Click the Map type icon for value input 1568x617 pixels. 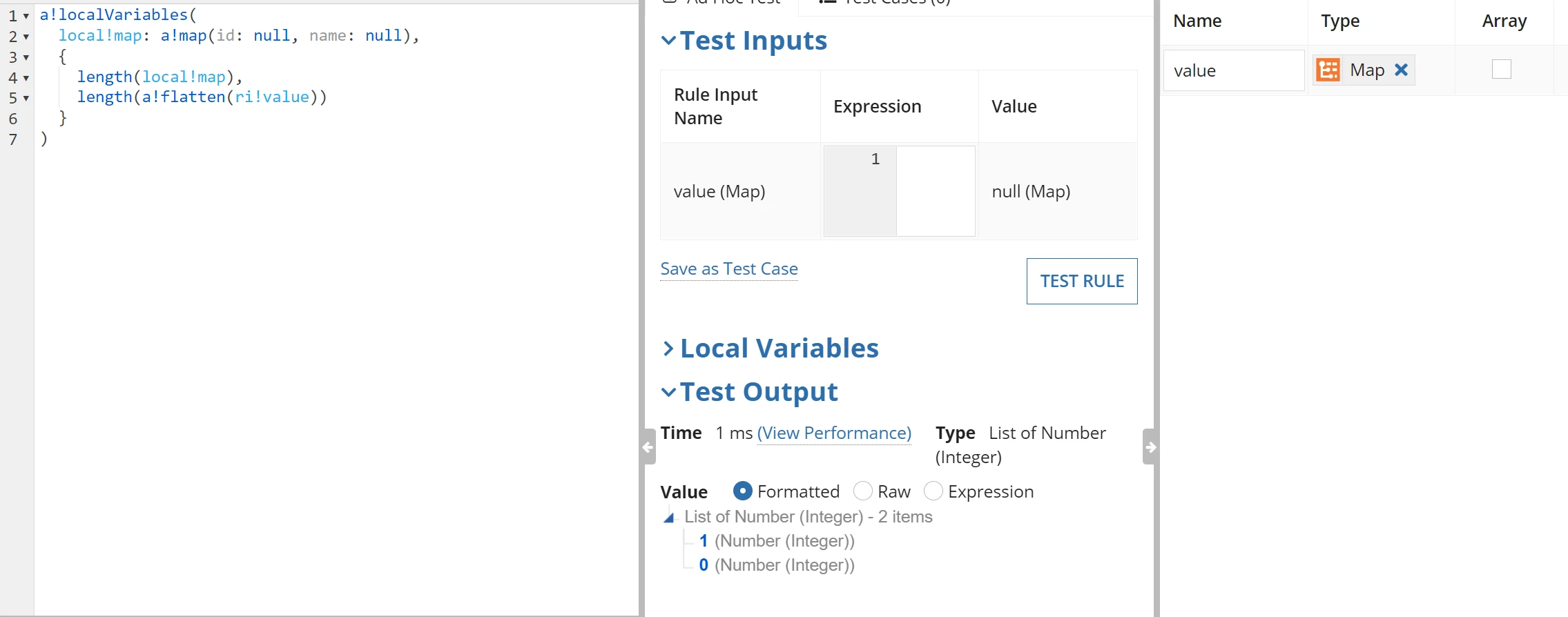(x=1328, y=70)
